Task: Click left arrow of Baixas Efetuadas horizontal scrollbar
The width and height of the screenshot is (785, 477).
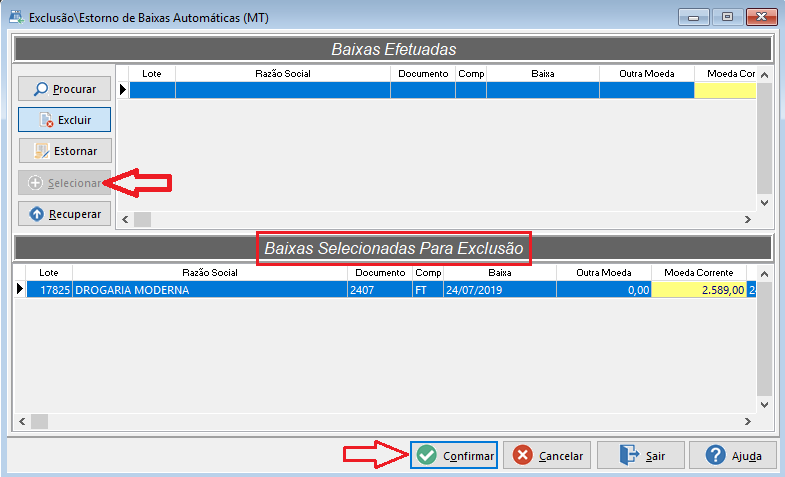Action: pos(125,219)
